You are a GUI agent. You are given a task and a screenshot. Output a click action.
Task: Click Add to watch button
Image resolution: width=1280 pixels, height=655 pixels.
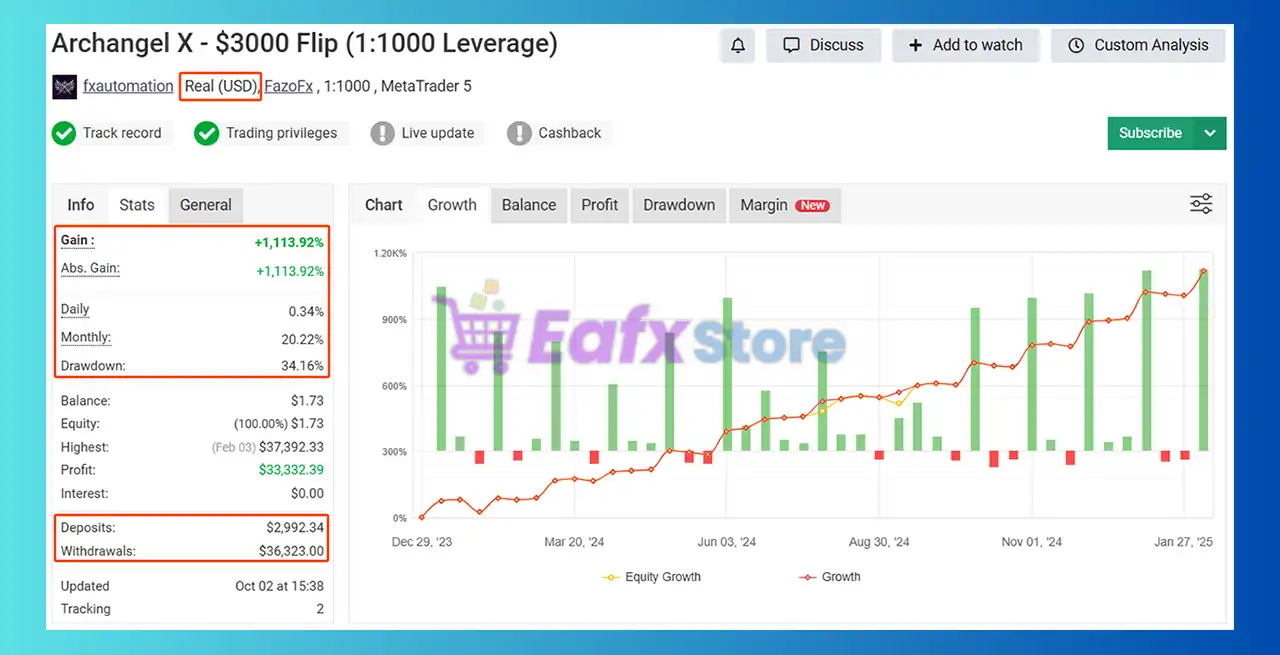[x=965, y=45]
